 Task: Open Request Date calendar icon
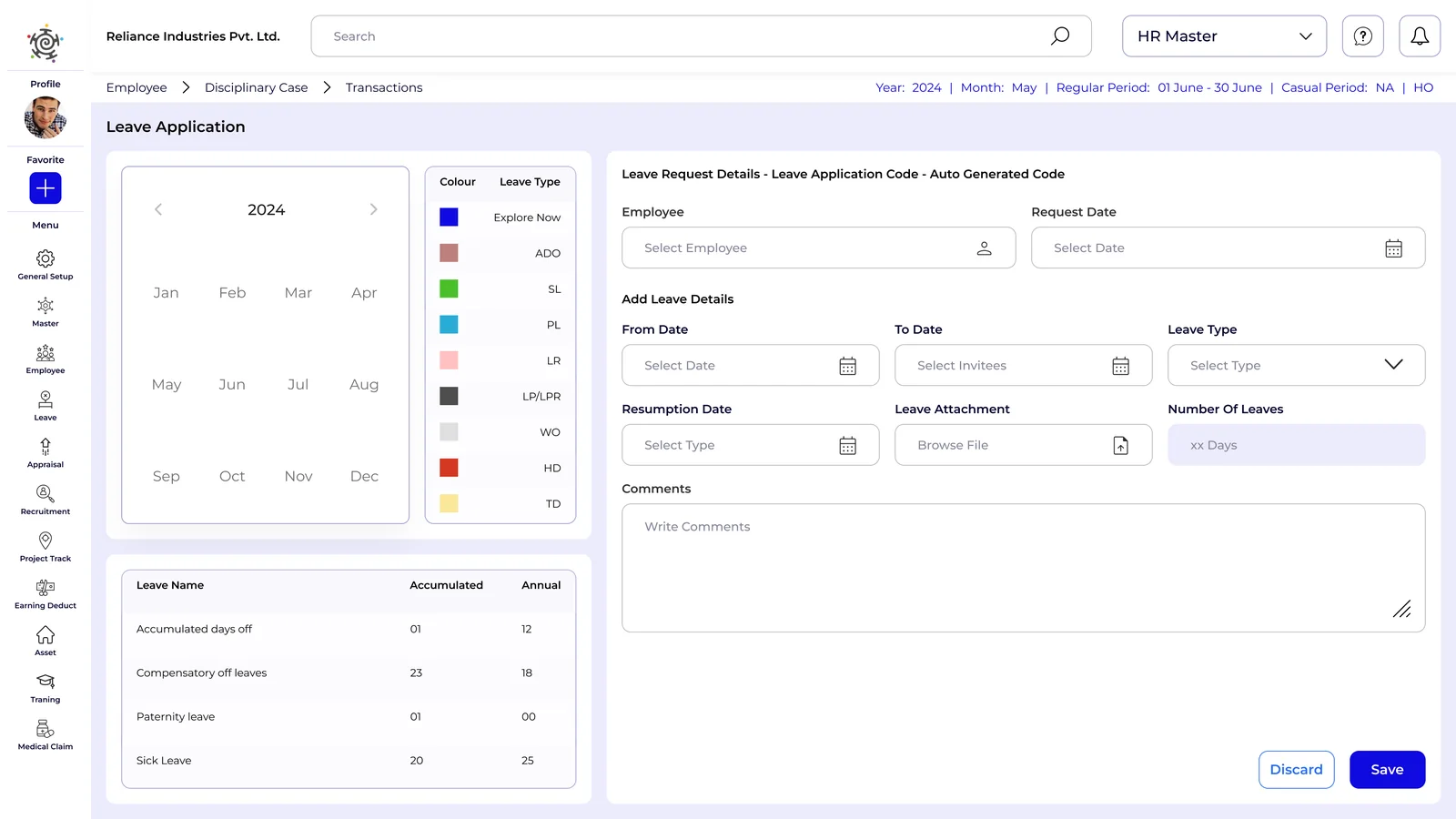pos(1393,248)
